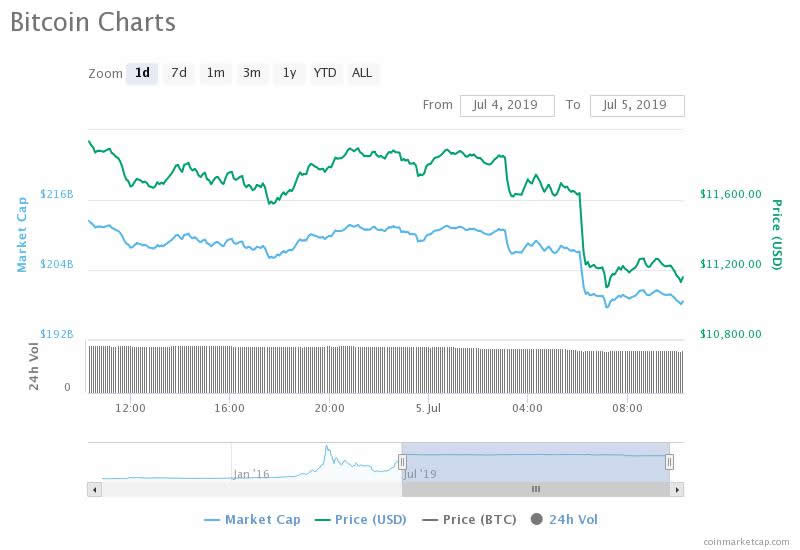
Task: Click navigator scrollbar left arrow
Action: (x=95, y=489)
